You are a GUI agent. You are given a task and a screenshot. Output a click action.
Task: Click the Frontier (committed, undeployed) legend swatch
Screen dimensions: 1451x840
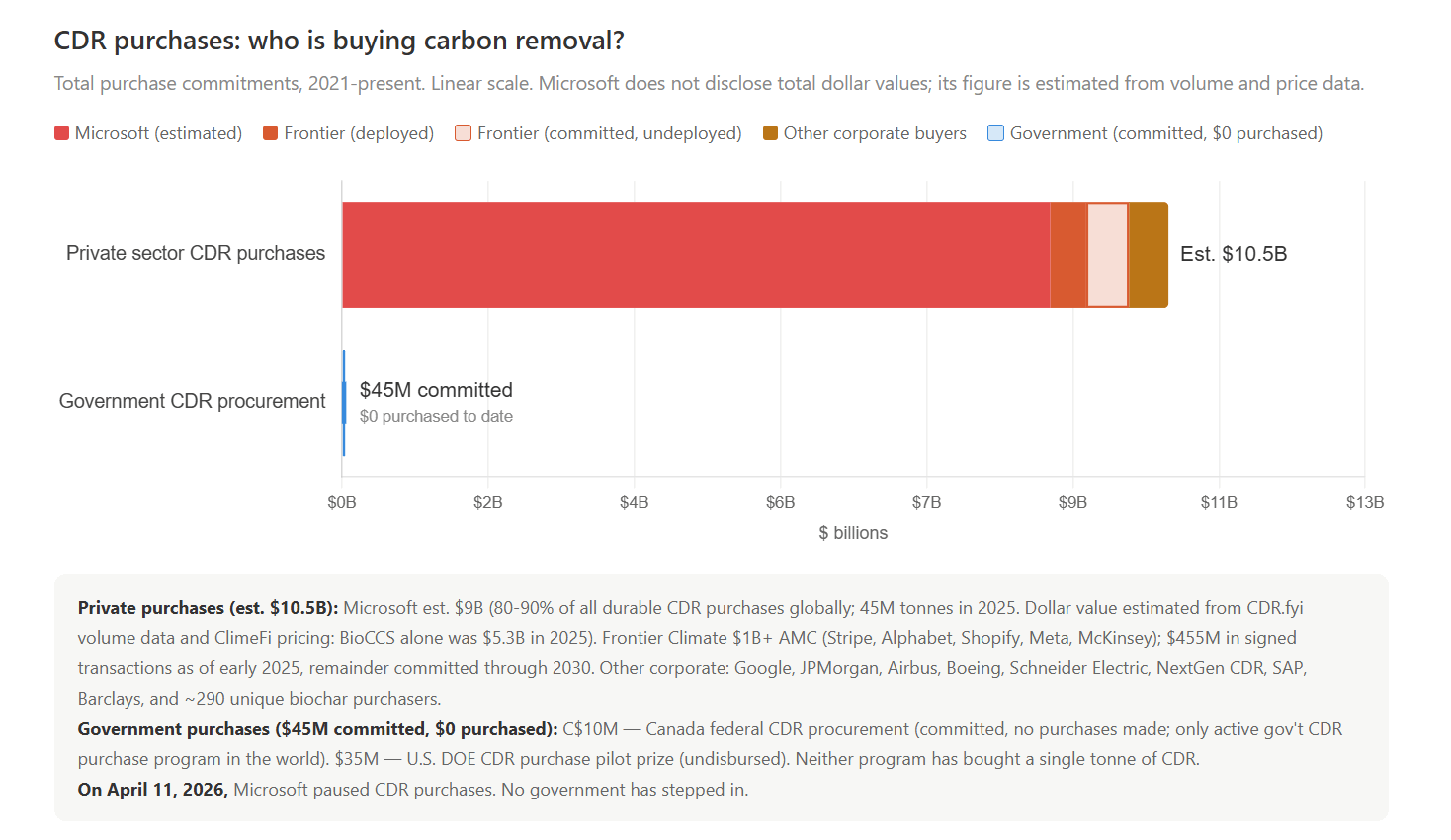point(463,133)
